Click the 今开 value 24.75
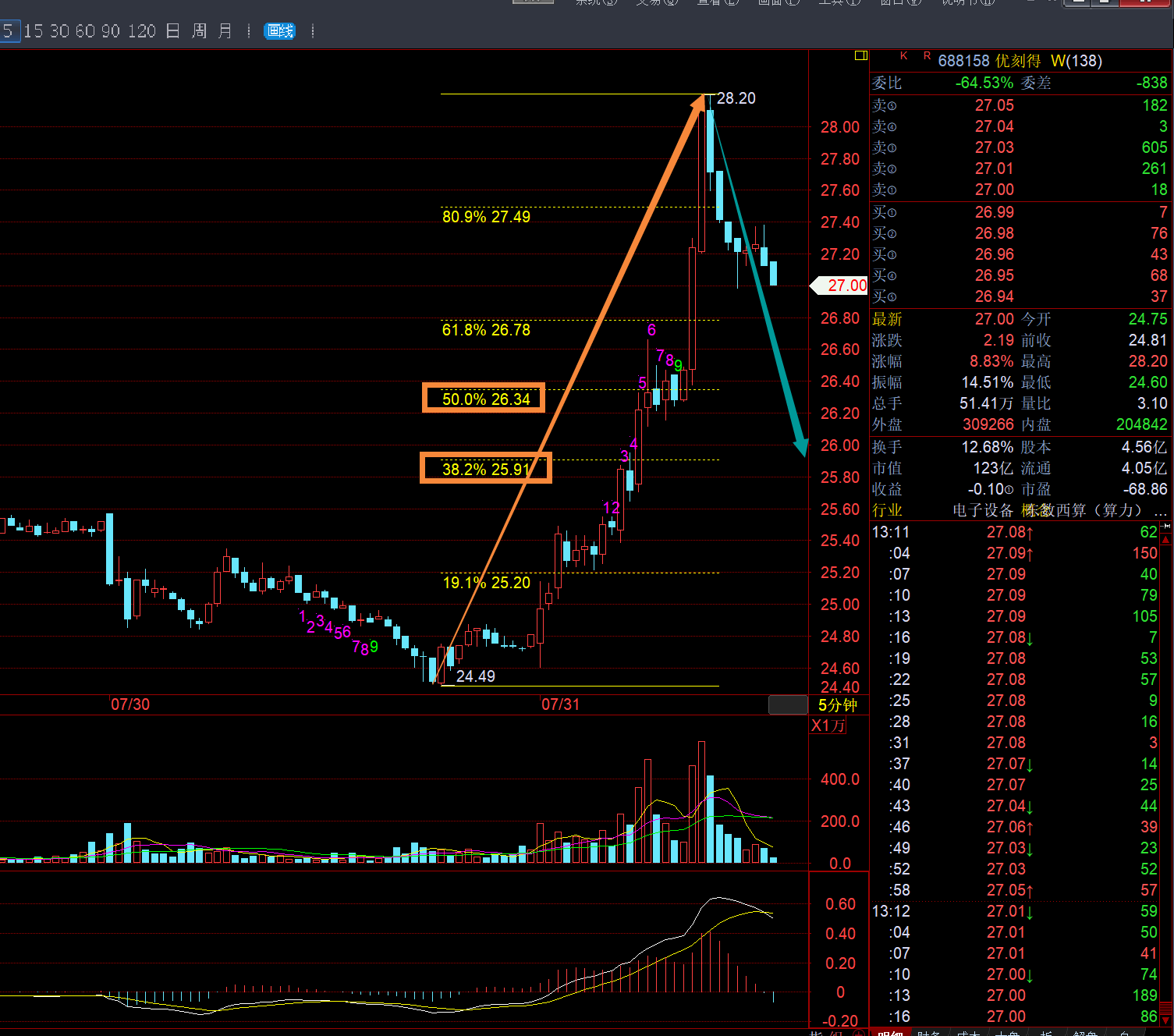 click(1148, 319)
